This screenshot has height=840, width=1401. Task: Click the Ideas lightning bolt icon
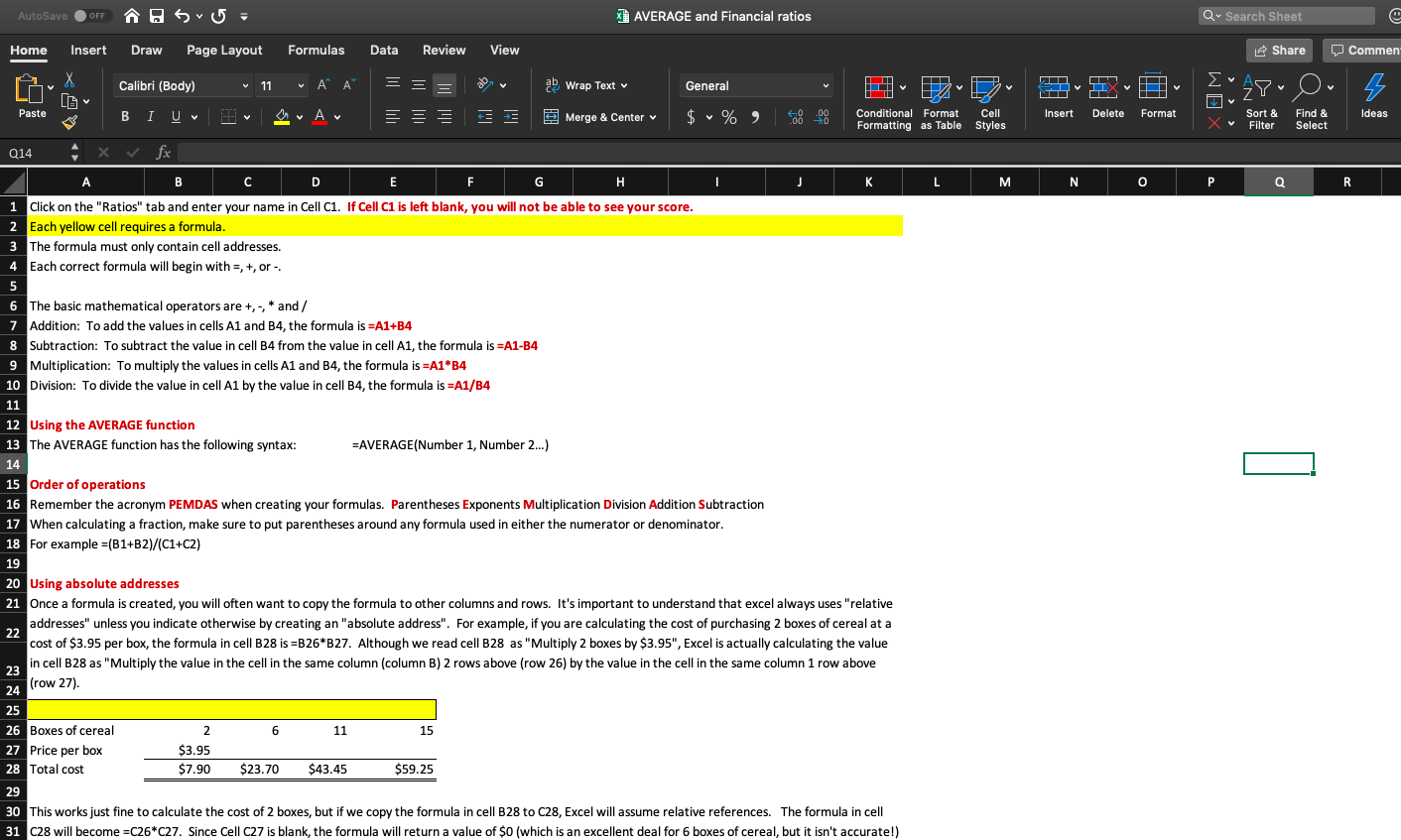(1373, 91)
